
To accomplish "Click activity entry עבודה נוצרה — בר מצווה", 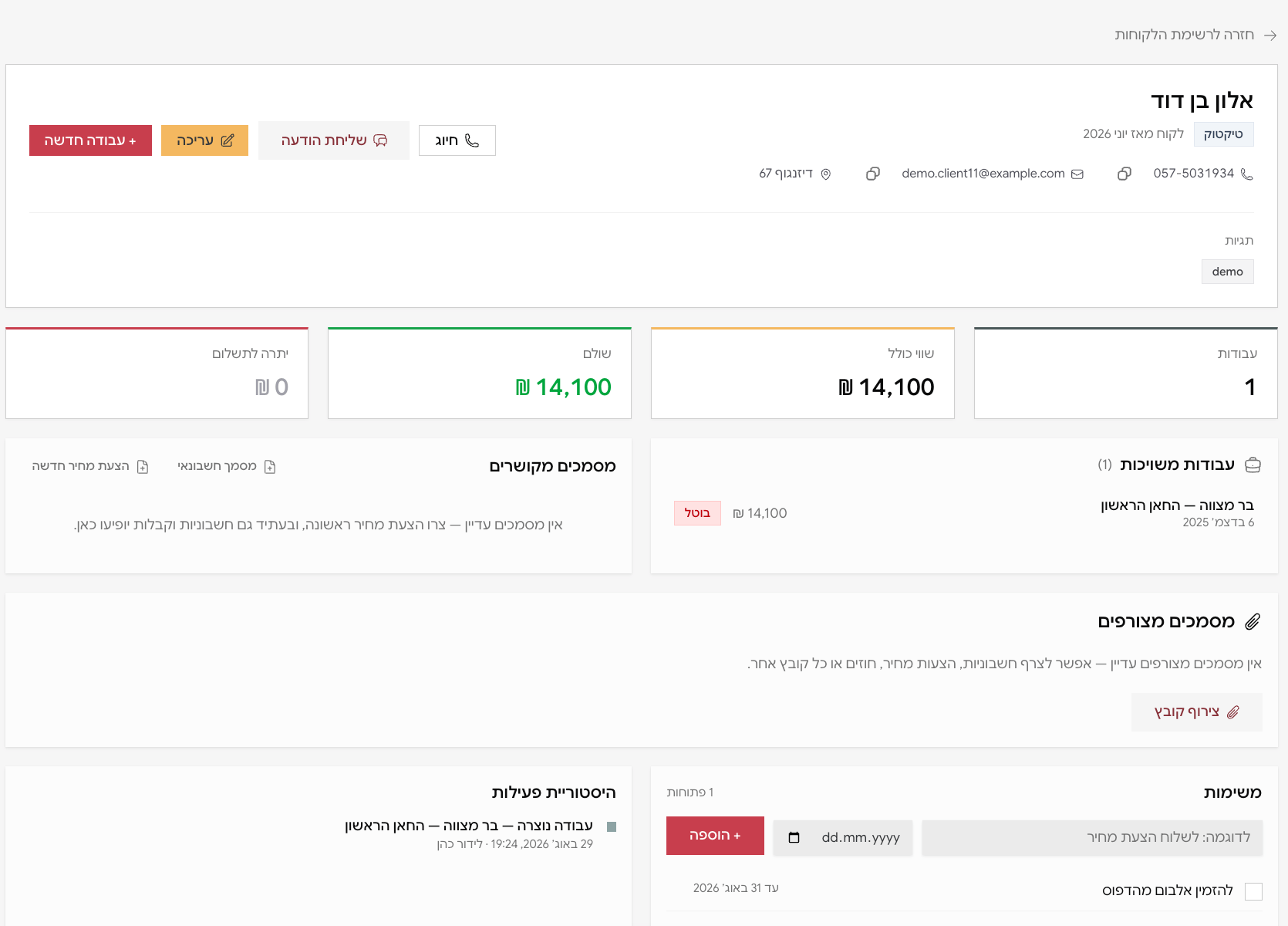I will point(469,826).
